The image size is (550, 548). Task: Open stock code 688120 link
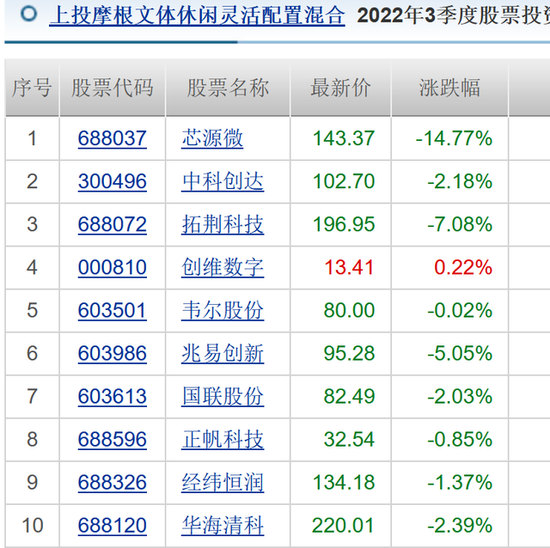click(x=112, y=526)
